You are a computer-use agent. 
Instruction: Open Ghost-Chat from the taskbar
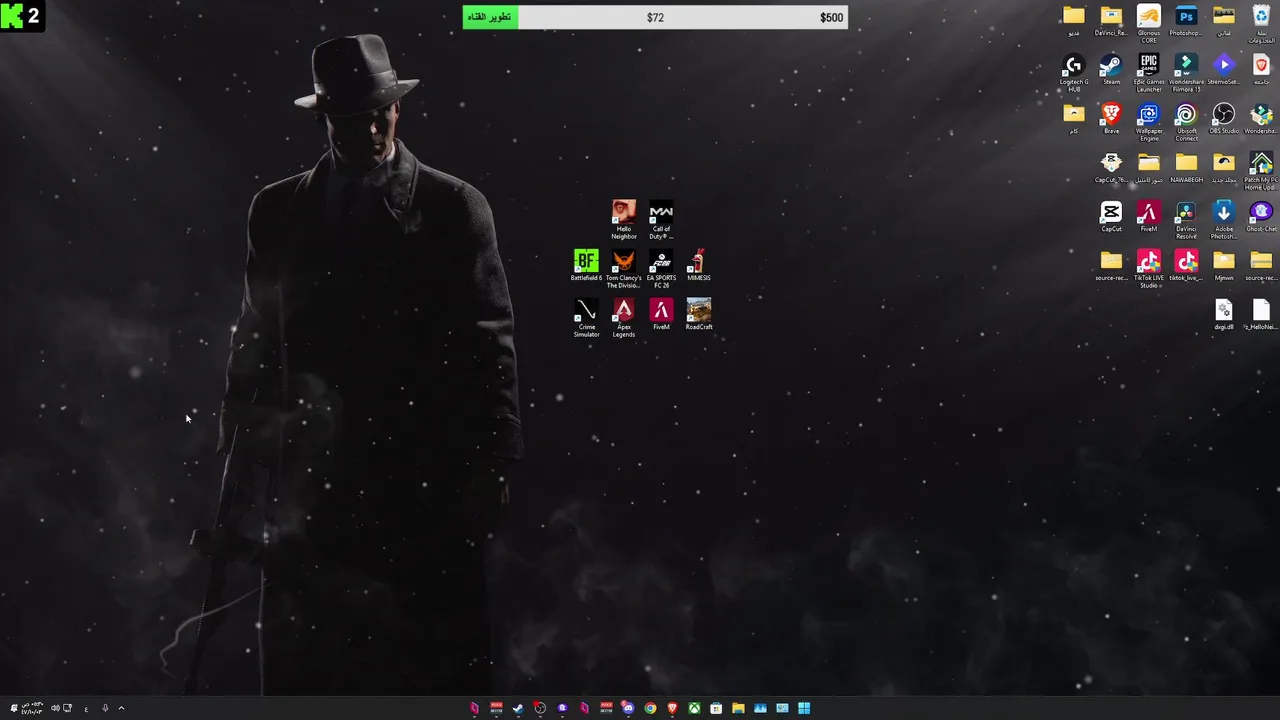pyautogui.click(x=563, y=708)
